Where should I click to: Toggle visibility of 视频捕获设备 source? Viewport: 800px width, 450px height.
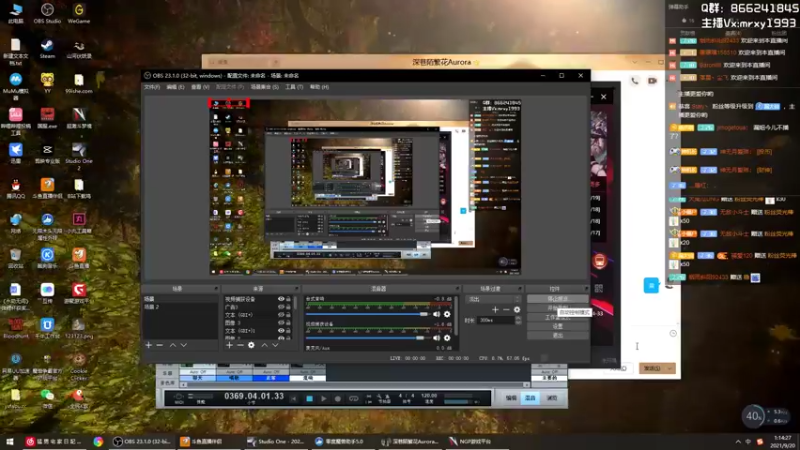pos(281,299)
